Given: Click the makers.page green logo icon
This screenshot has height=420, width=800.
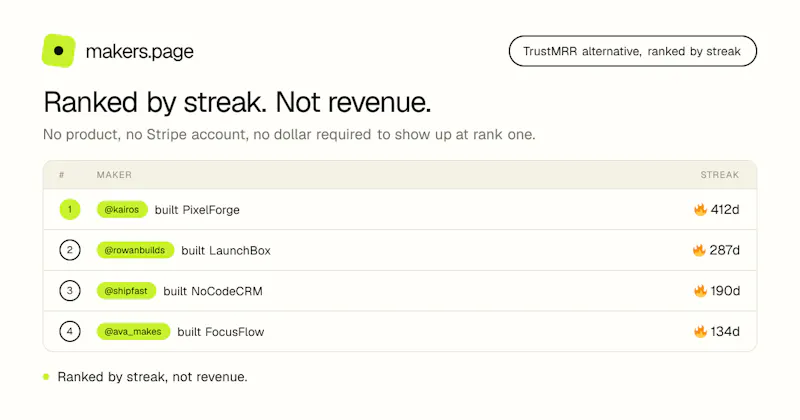Looking at the screenshot, I should 59,51.
